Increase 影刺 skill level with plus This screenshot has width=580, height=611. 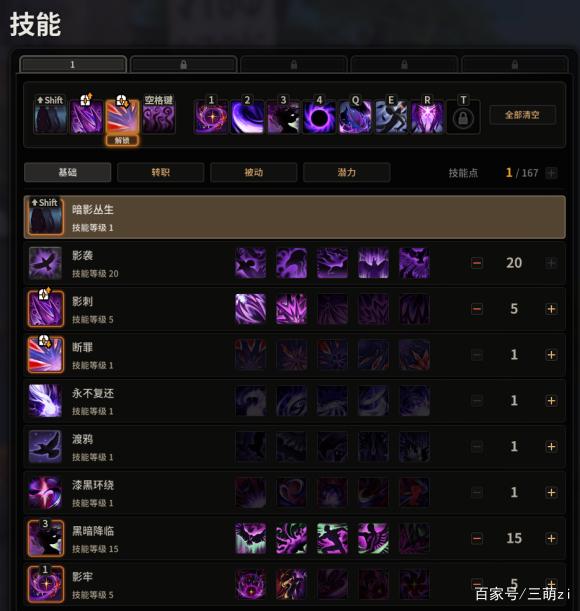pos(551,309)
